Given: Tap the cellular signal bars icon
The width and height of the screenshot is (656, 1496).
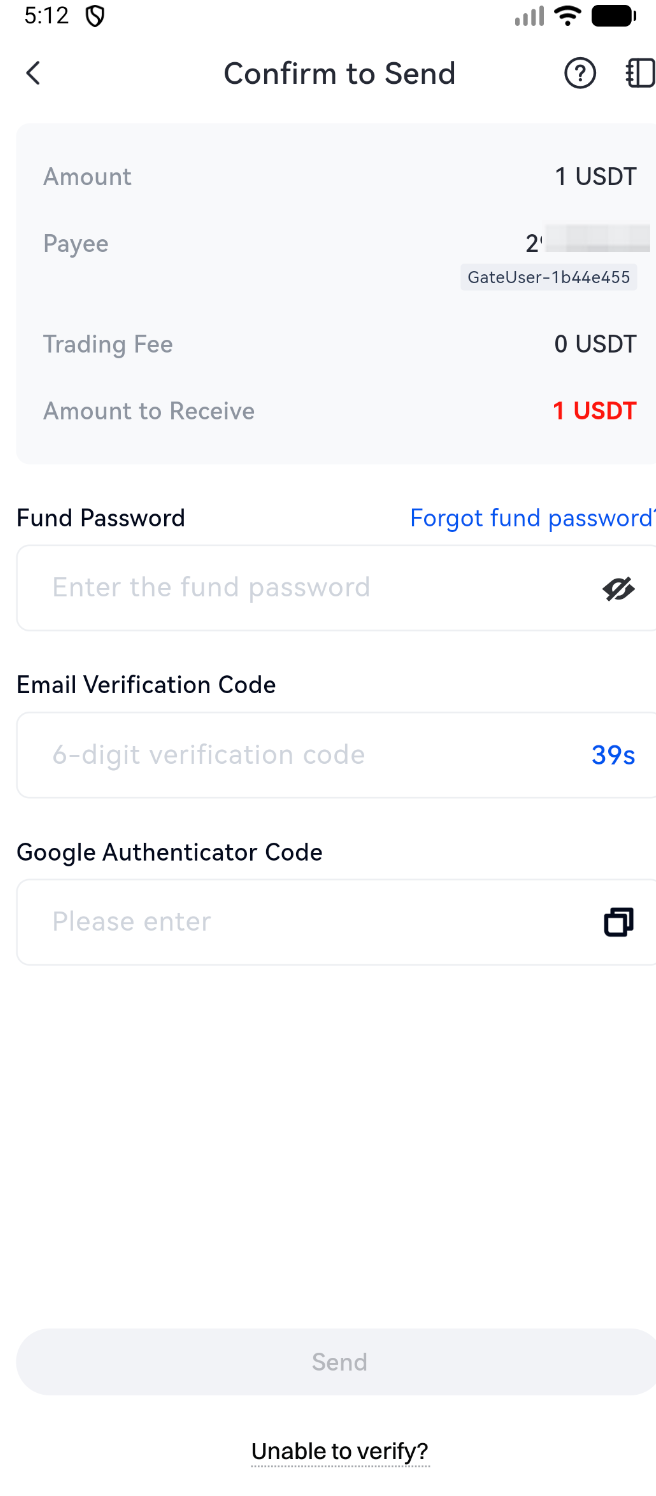Looking at the screenshot, I should 529,16.
